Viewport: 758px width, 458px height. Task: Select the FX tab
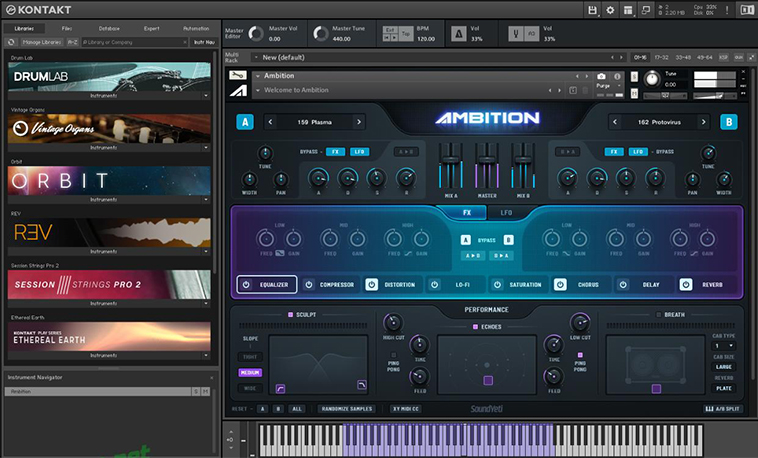467,213
